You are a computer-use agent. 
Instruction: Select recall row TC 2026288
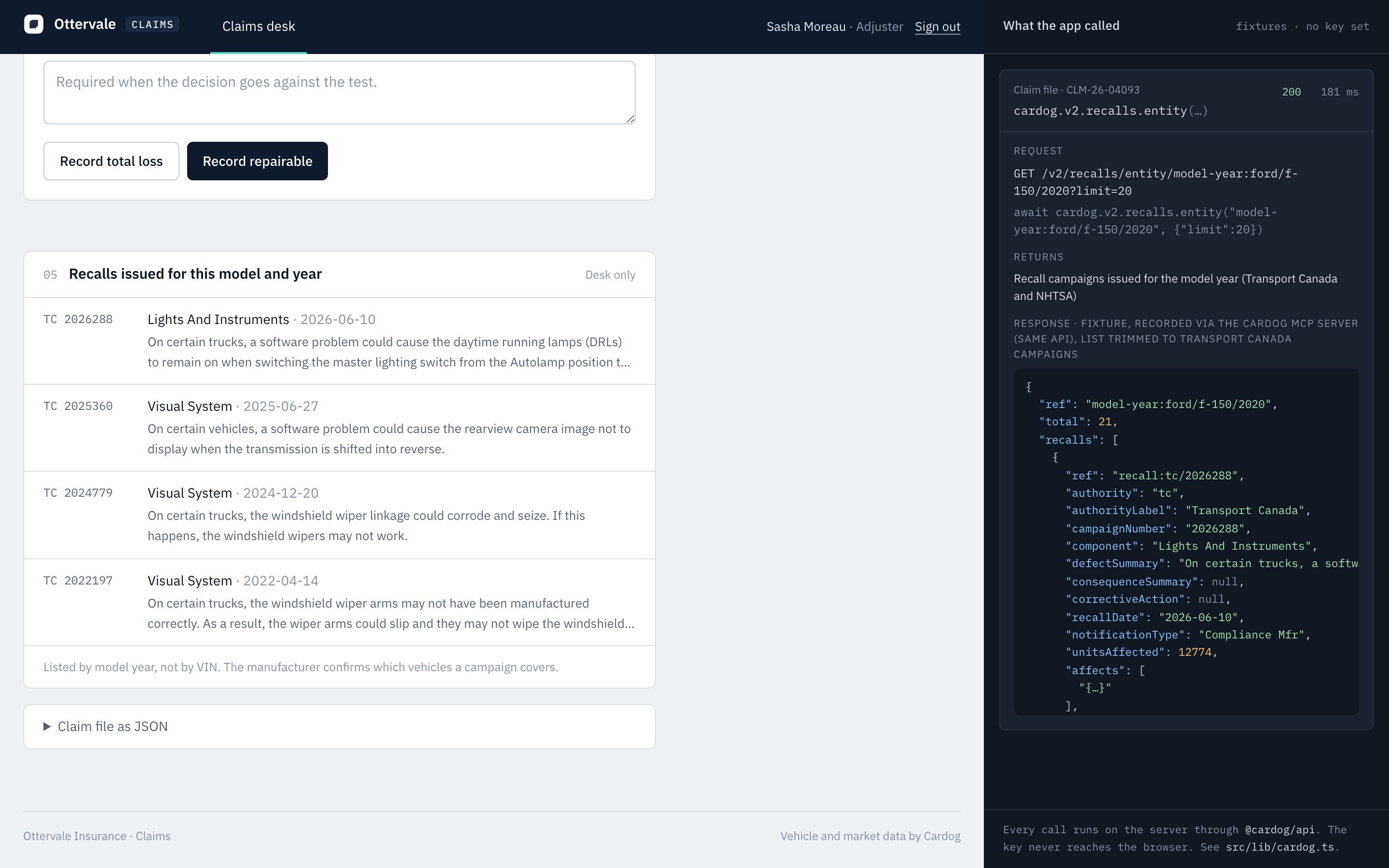point(339,341)
